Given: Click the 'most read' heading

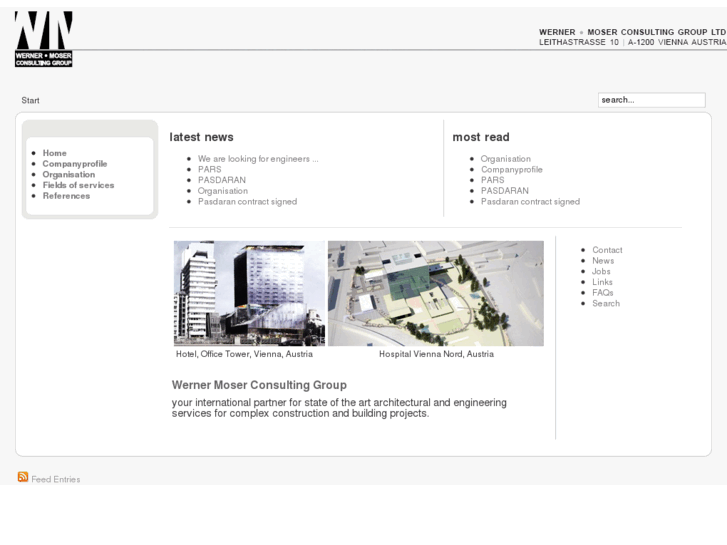Looking at the screenshot, I should [x=481, y=137].
